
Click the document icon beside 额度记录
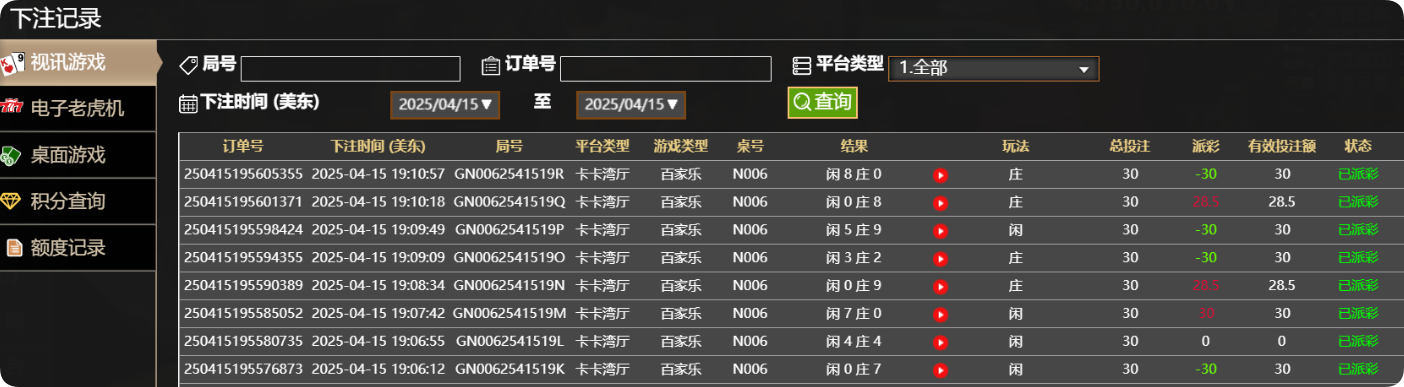point(14,247)
